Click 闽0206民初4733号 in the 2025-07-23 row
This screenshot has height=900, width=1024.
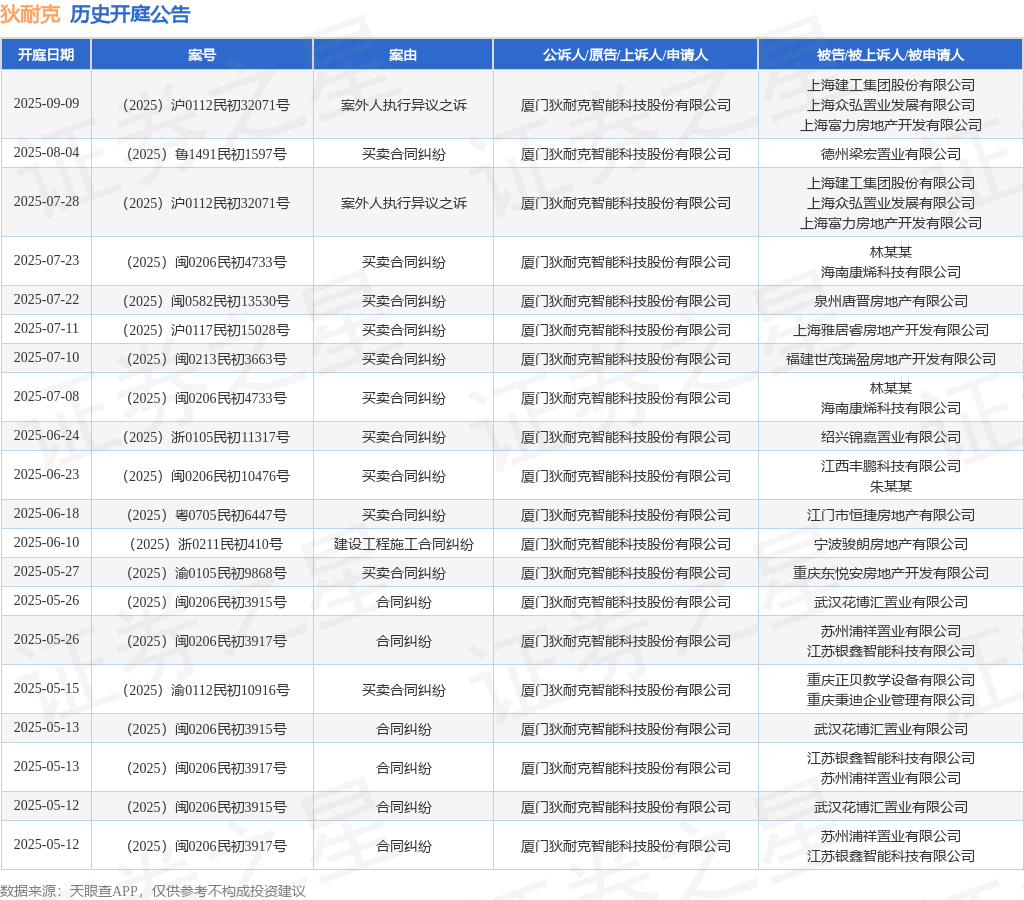(206, 262)
